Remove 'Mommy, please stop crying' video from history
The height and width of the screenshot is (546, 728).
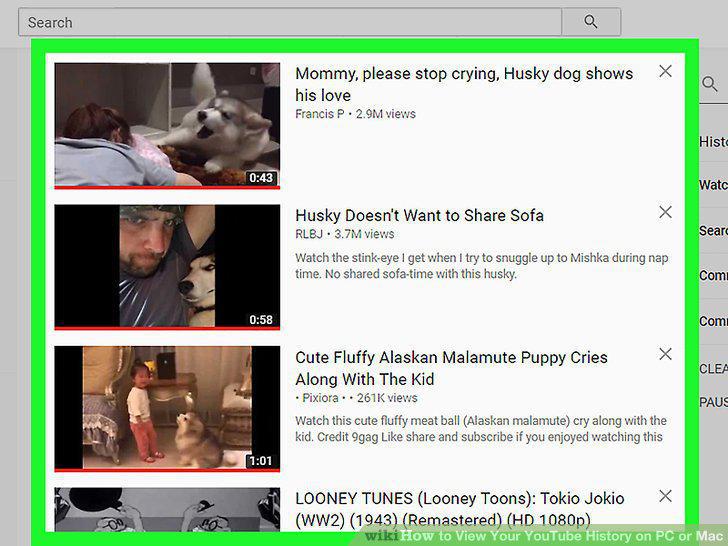click(x=665, y=71)
